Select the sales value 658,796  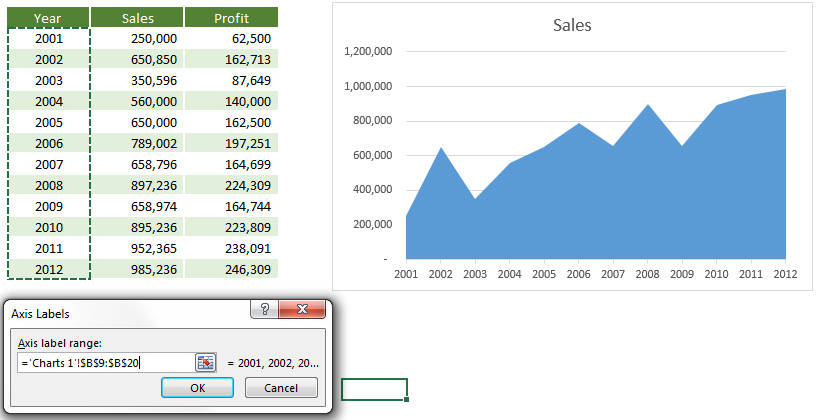click(137, 165)
